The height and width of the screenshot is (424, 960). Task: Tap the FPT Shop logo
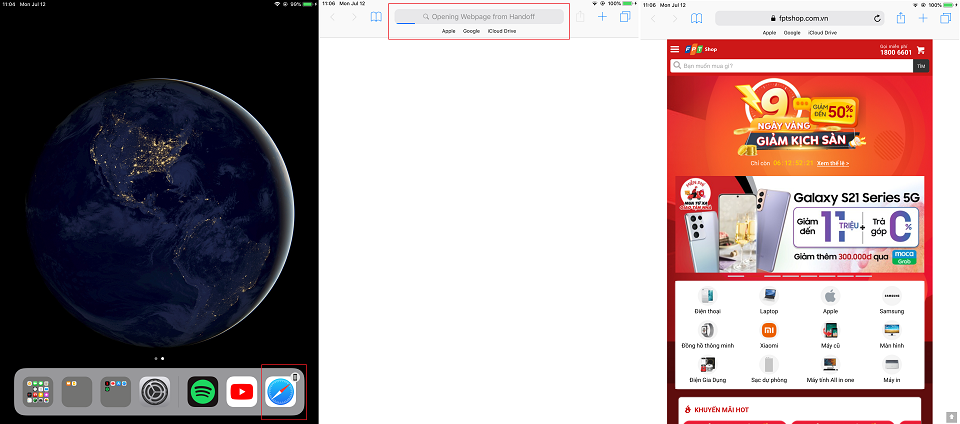[701, 49]
